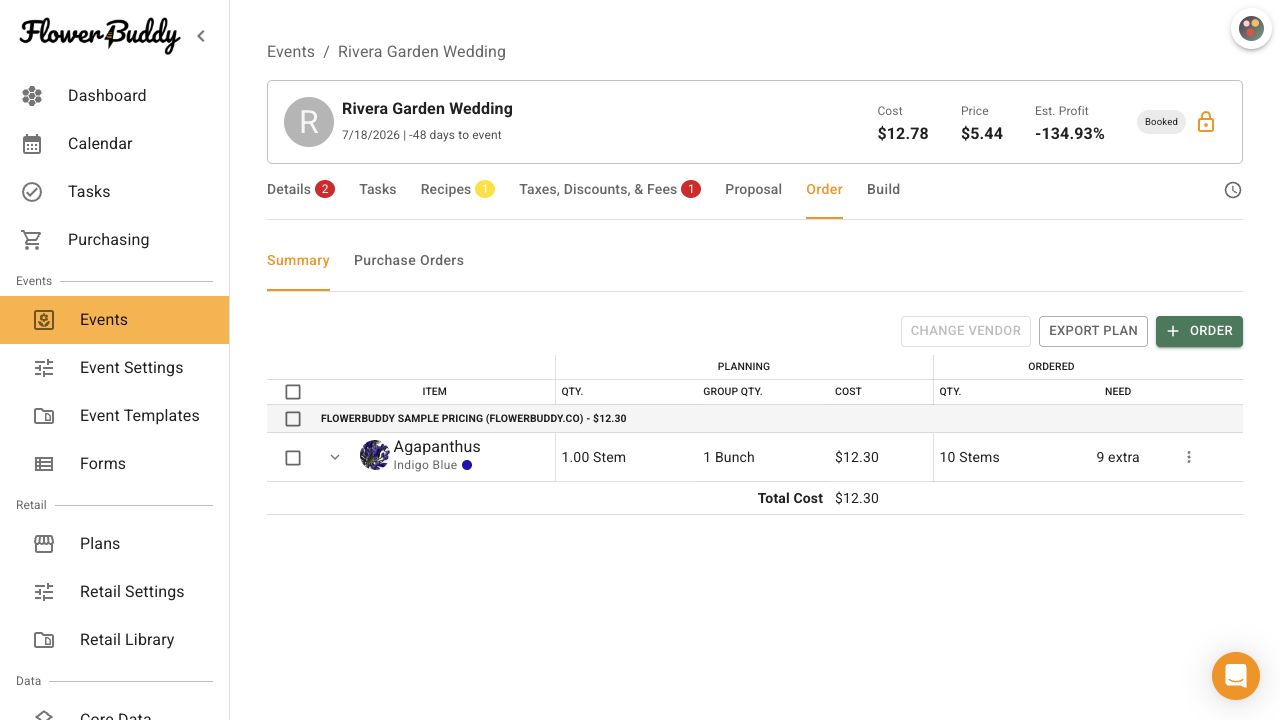1280x720 pixels.
Task: Click the Export Plan button
Action: point(1093,331)
